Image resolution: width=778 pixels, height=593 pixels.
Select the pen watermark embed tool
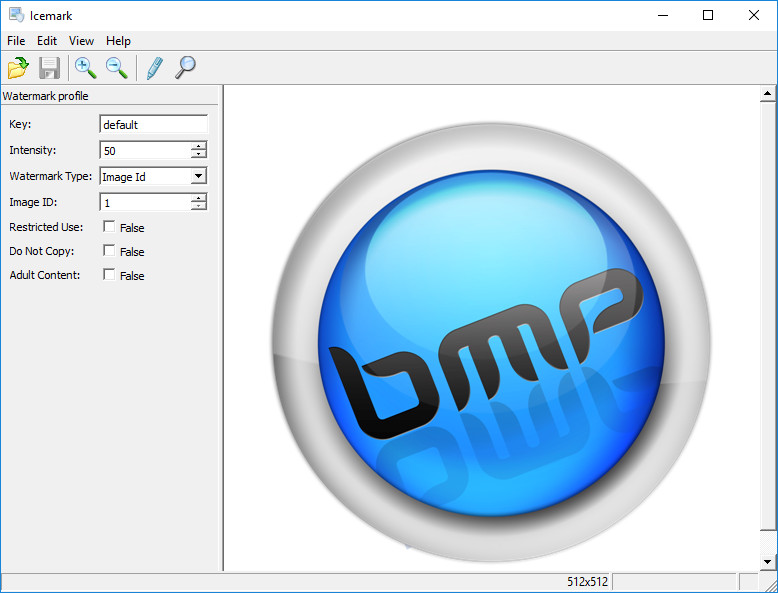click(154, 67)
